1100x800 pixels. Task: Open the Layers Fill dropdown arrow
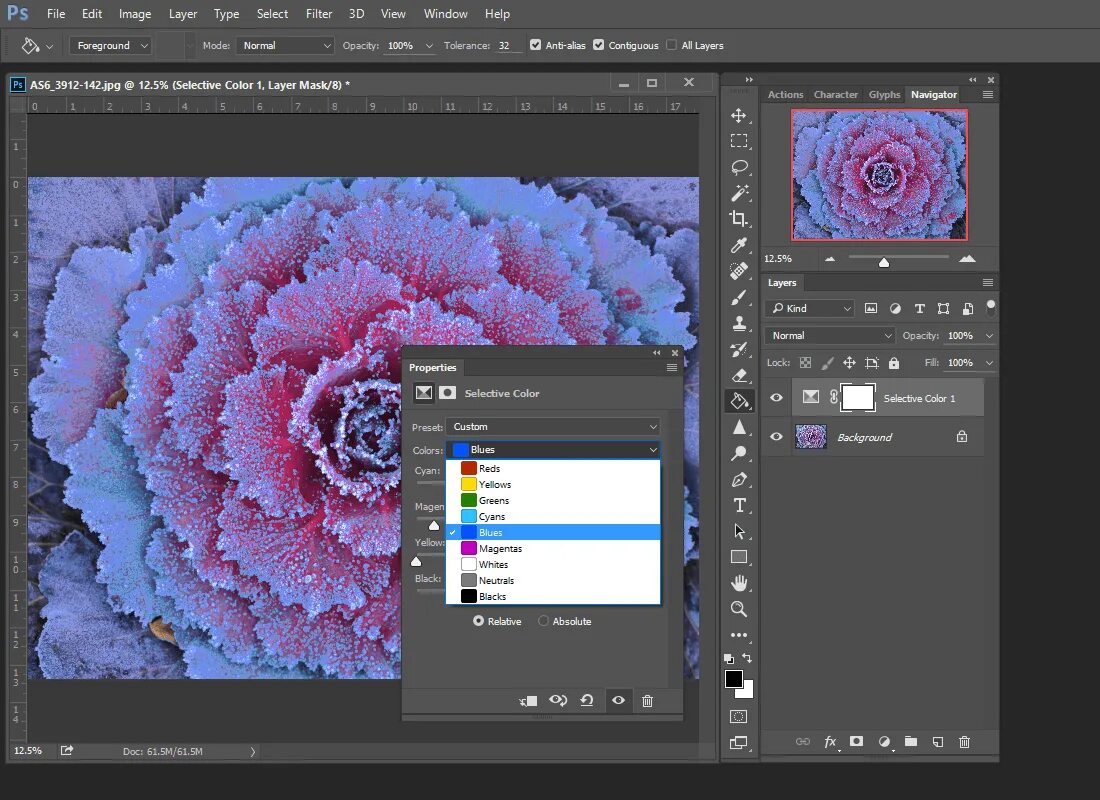click(x=989, y=363)
